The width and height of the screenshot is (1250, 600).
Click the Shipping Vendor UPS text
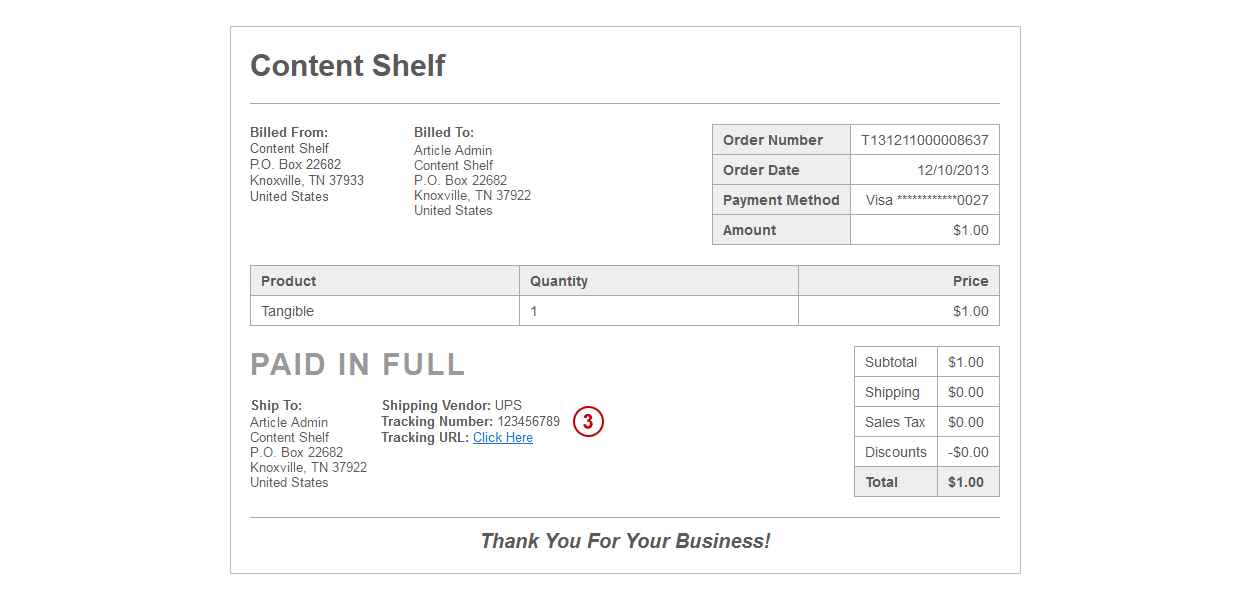[452, 405]
